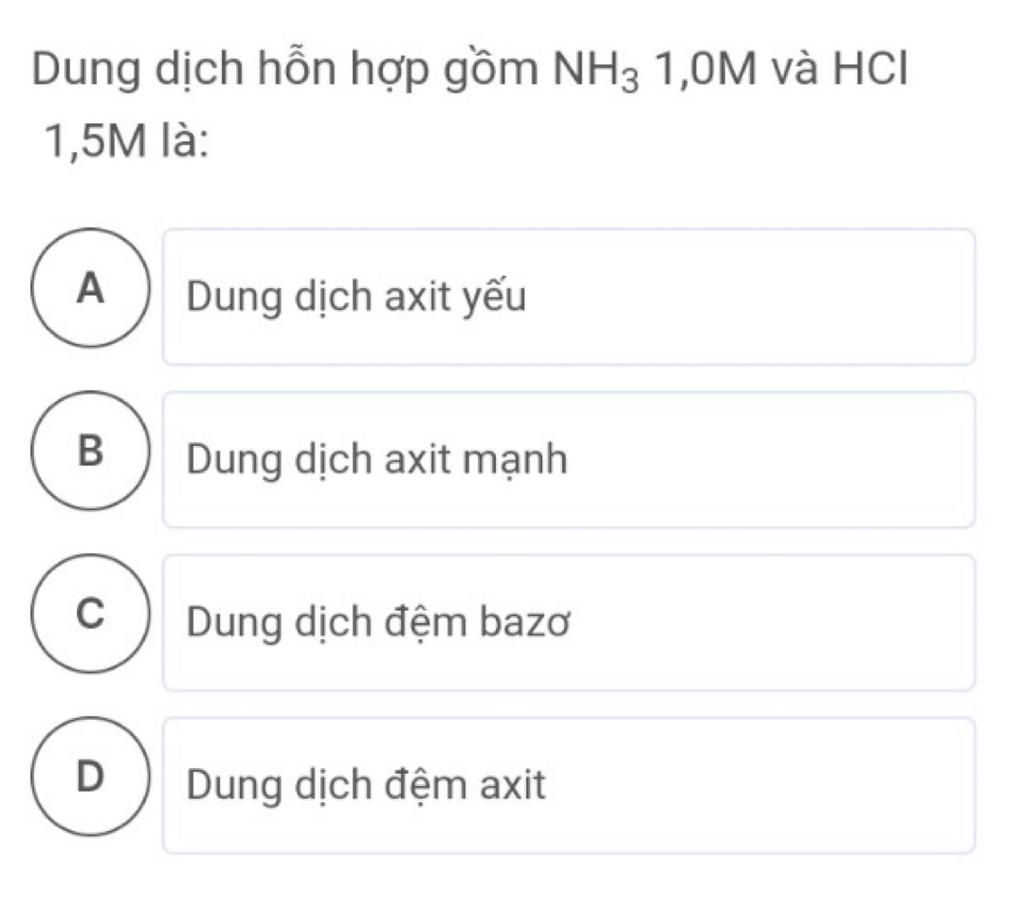The height and width of the screenshot is (900, 1024).
Task: Pick option C for base buffer solution
Action: click(91, 613)
